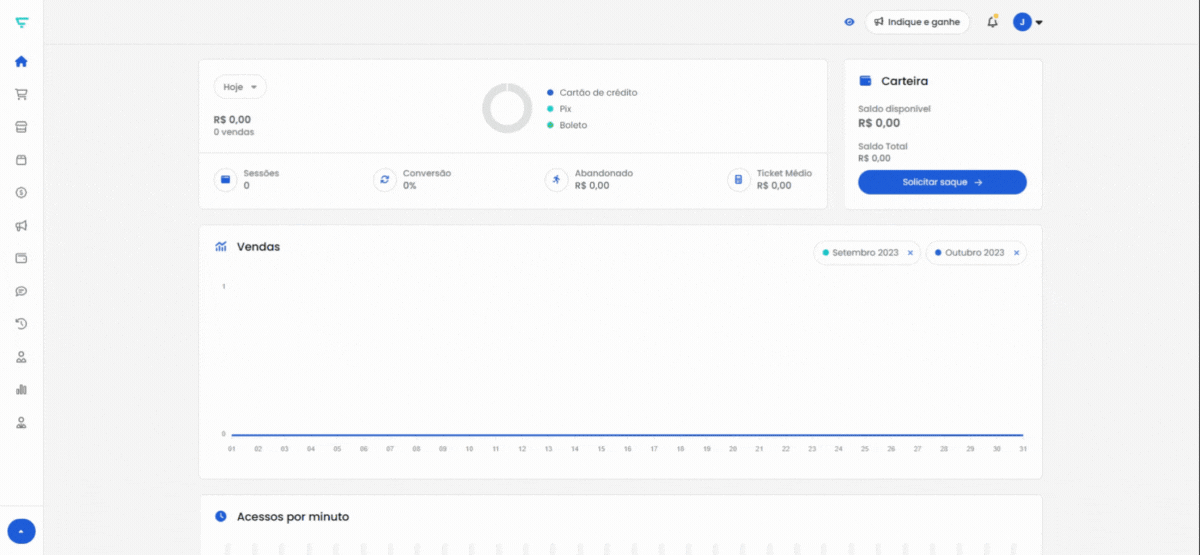Image resolution: width=1200 pixels, height=555 pixels.
Task: Click day 15 on Vendas chart axis
Action: pyautogui.click(x=601, y=449)
